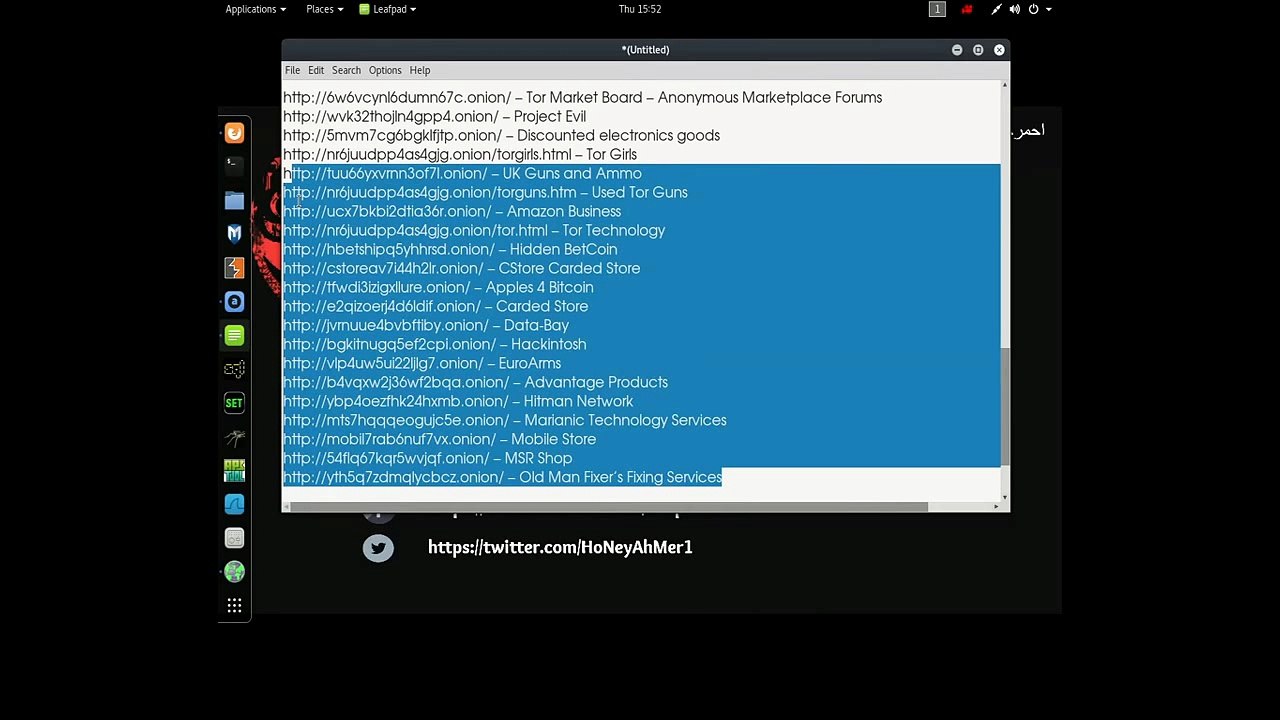Click the 'Apples 4 Bitcoin' line
This screenshot has height=720, width=1280.
point(438,287)
